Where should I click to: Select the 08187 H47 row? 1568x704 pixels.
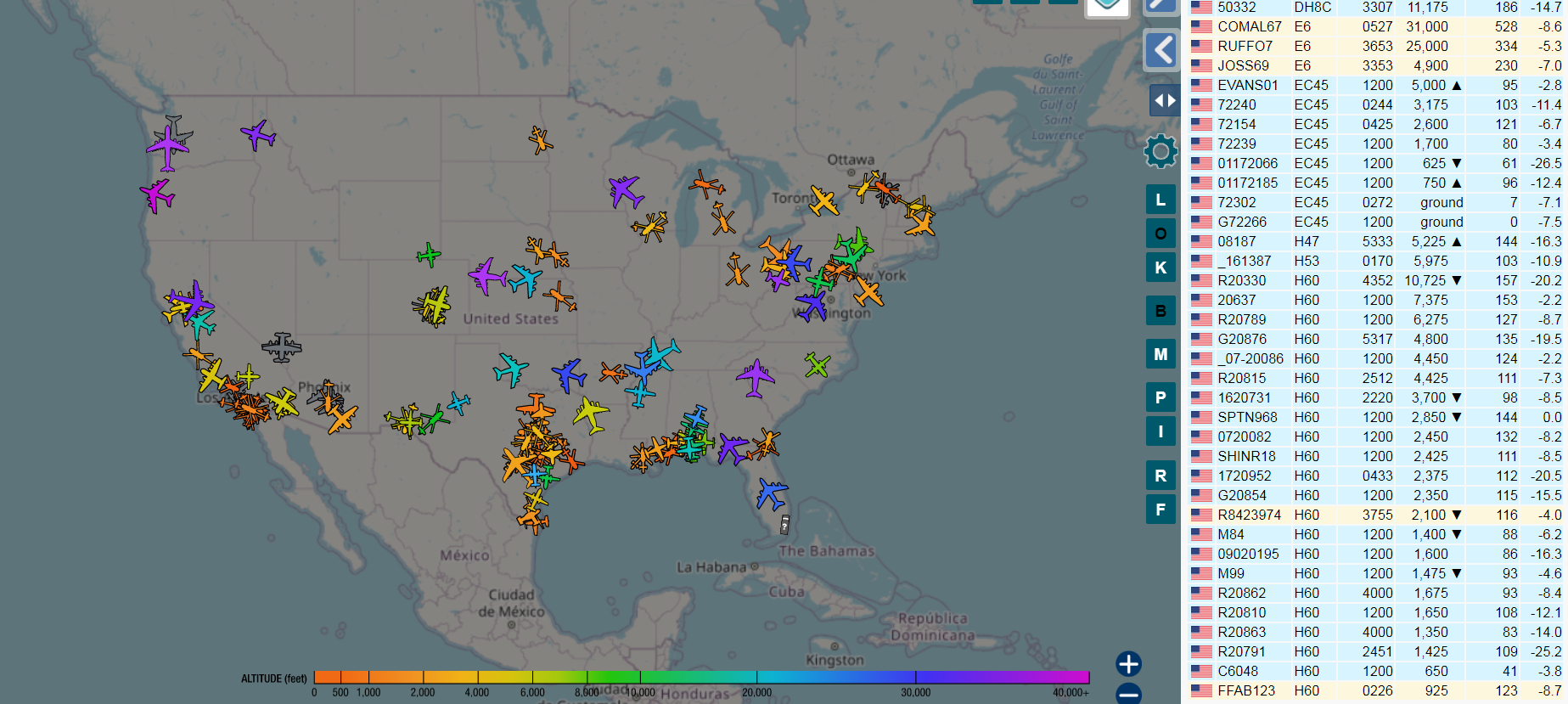(x=1375, y=241)
